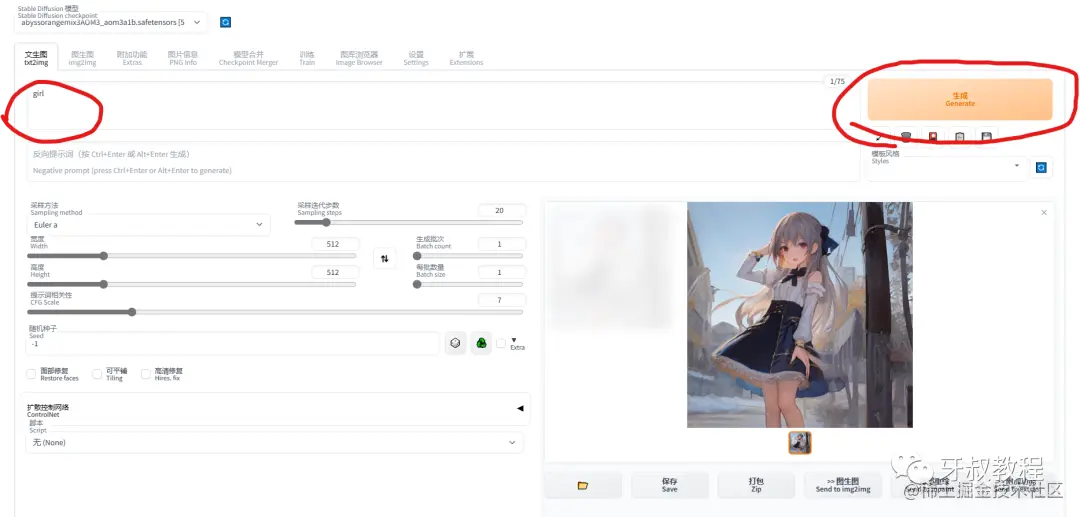1080x517 pixels.
Task: Click the 1/75 token counter
Action: tap(837, 81)
